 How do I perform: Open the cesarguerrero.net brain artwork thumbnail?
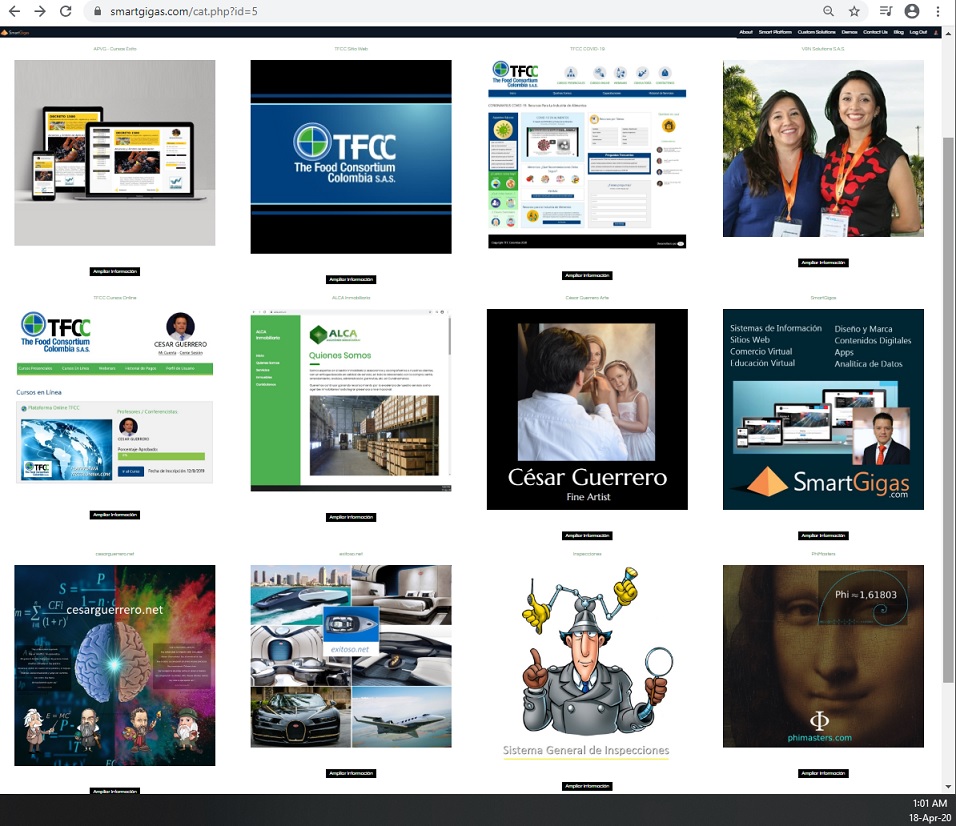[115, 665]
